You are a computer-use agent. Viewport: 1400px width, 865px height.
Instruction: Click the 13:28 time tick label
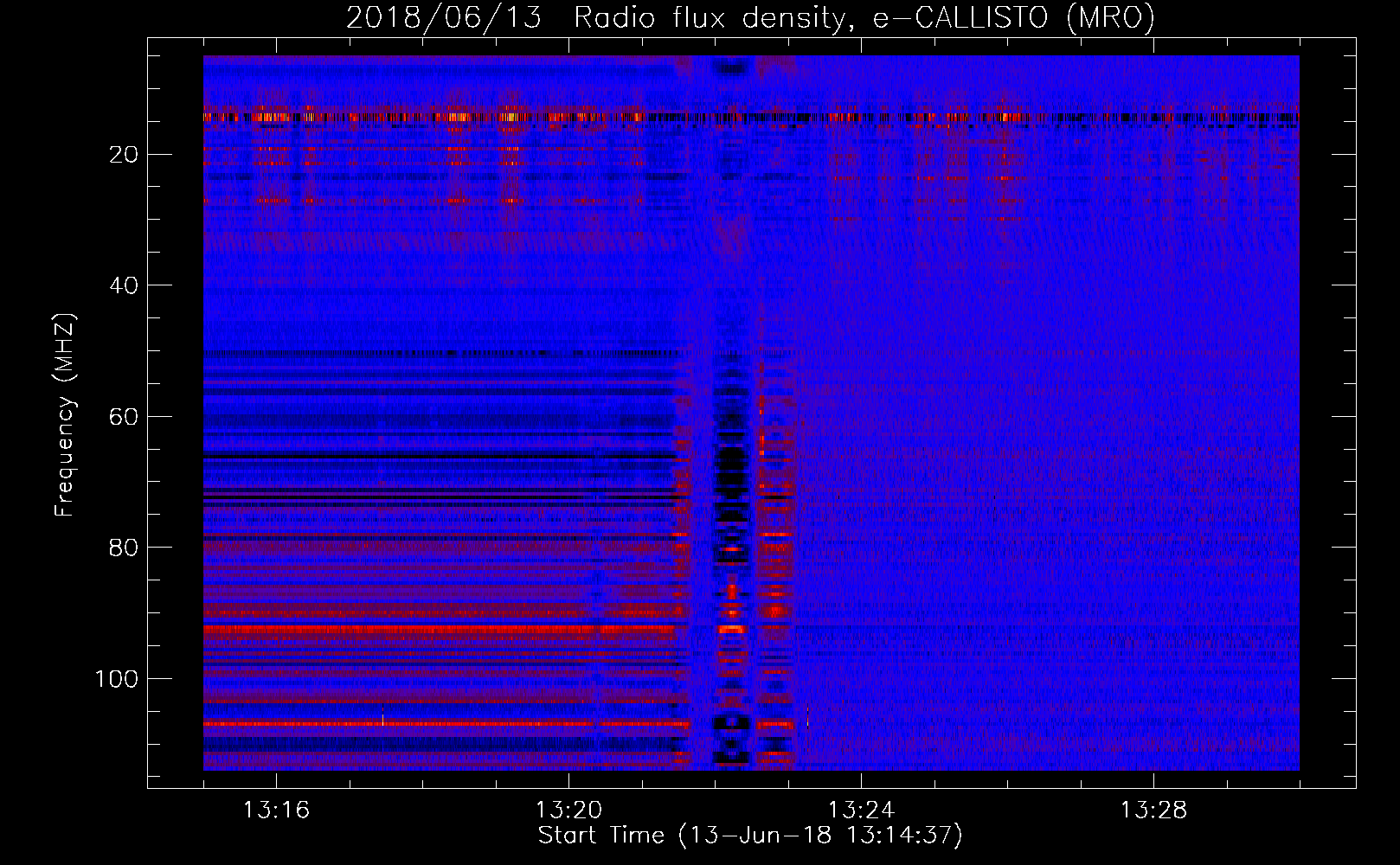point(1153,811)
